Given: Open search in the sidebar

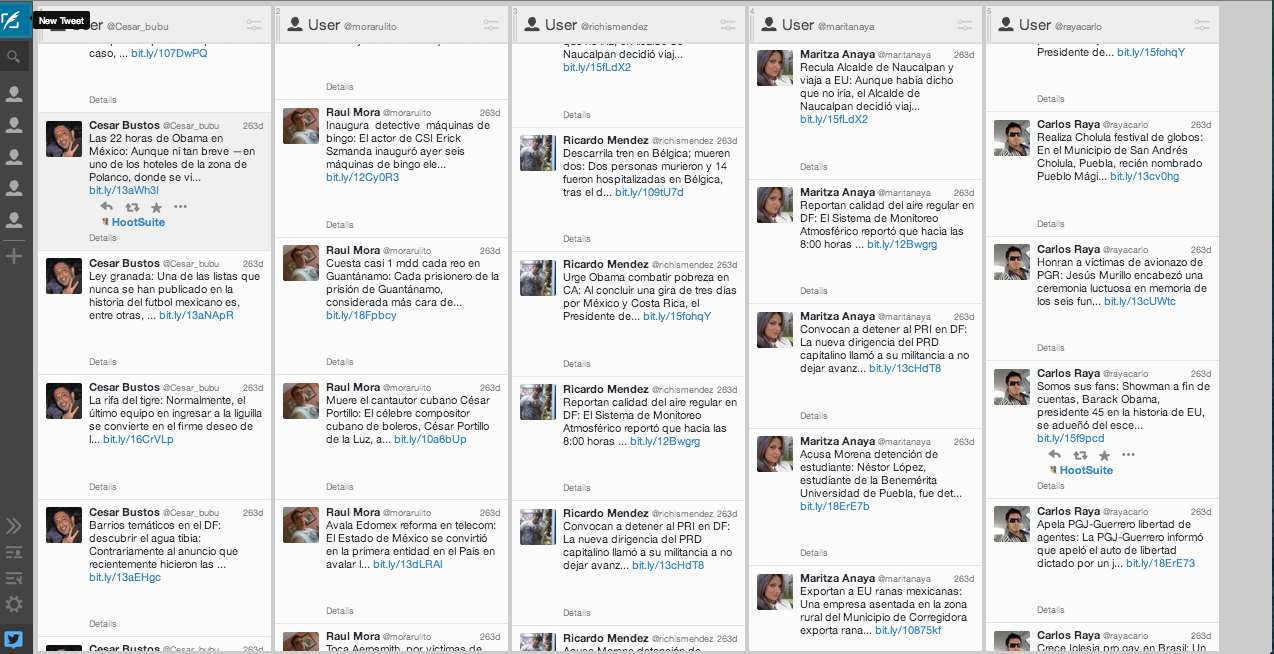Looking at the screenshot, I should [x=14, y=57].
